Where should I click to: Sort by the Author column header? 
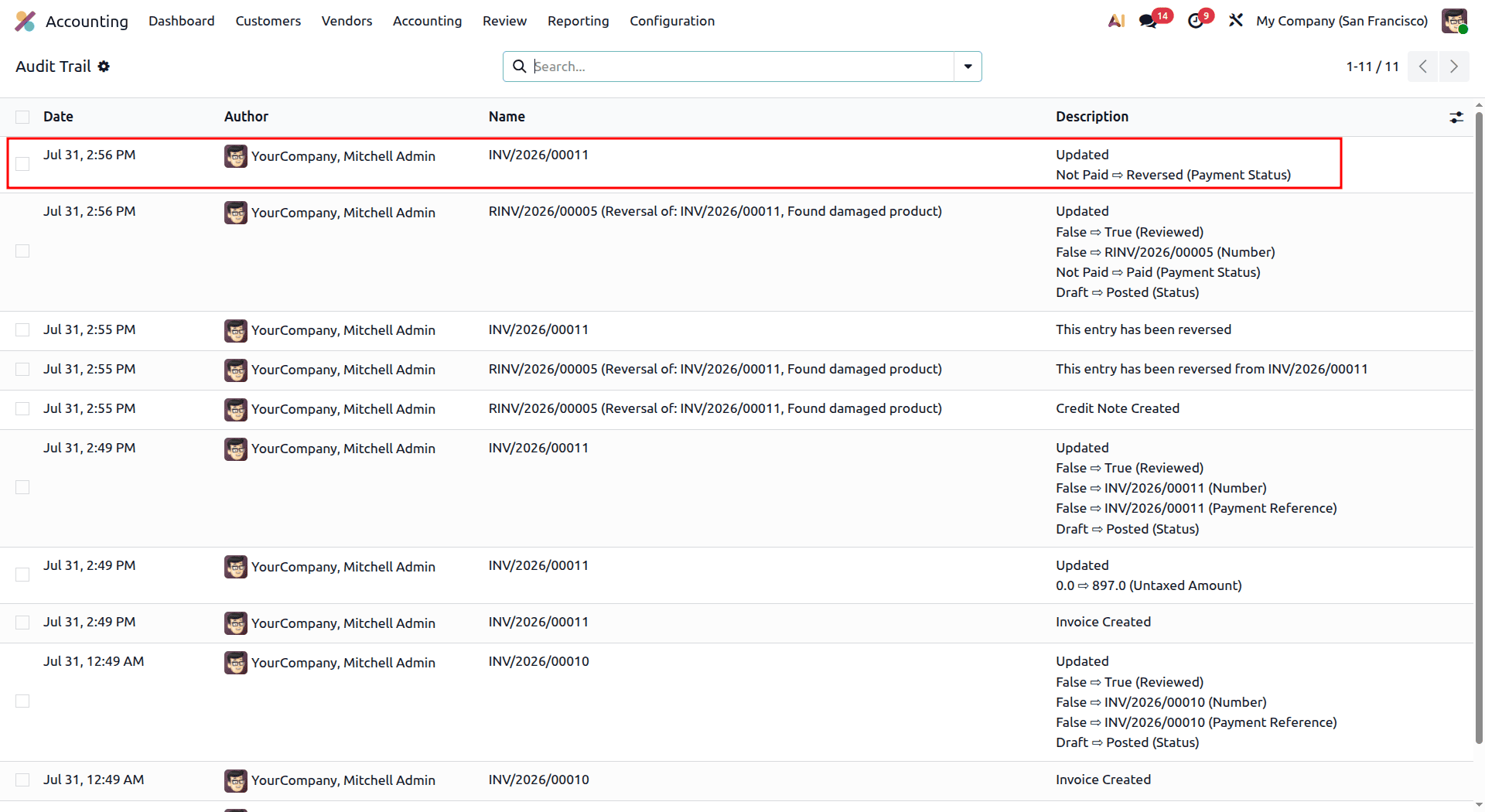click(246, 117)
